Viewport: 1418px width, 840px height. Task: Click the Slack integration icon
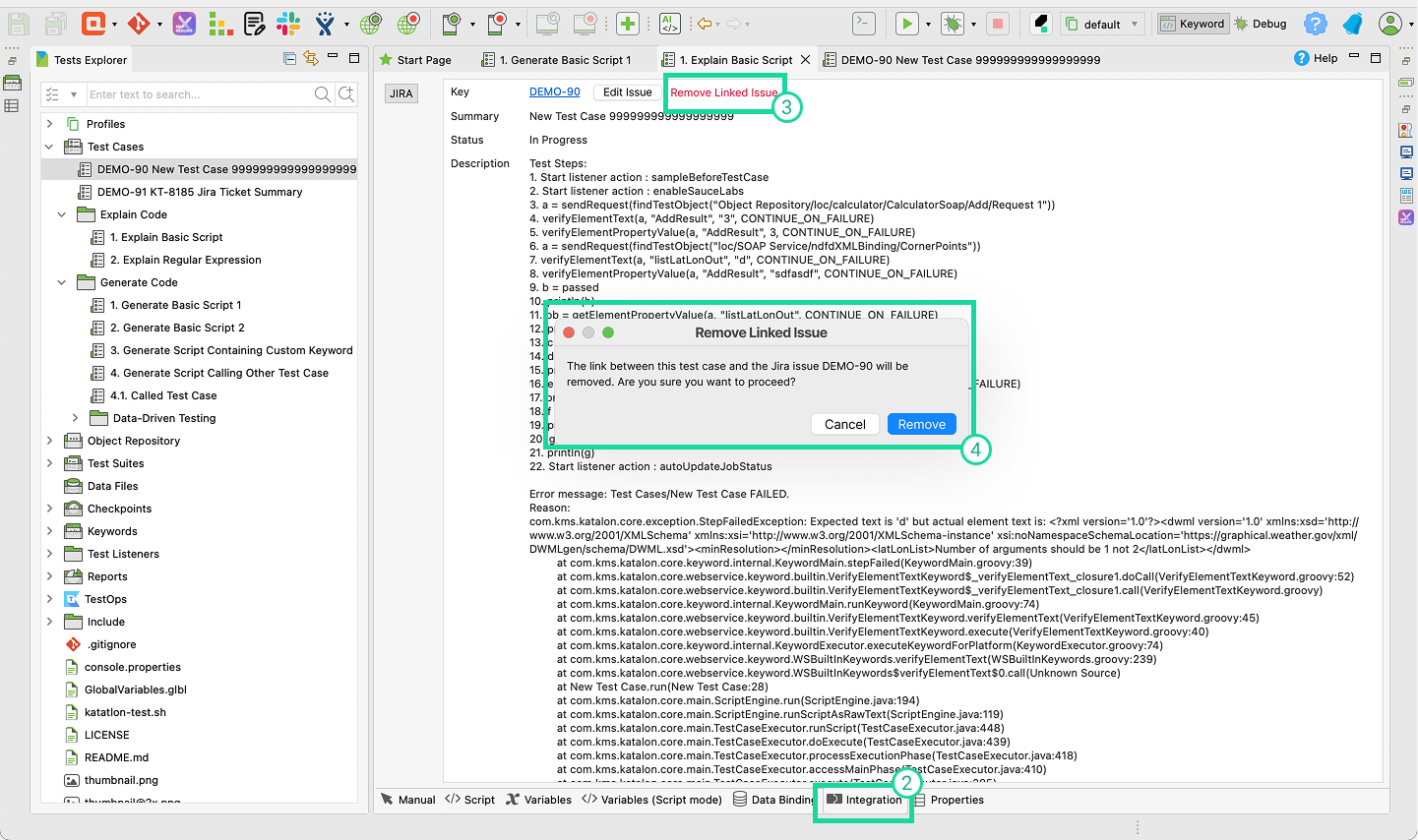pyautogui.click(x=288, y=24)
